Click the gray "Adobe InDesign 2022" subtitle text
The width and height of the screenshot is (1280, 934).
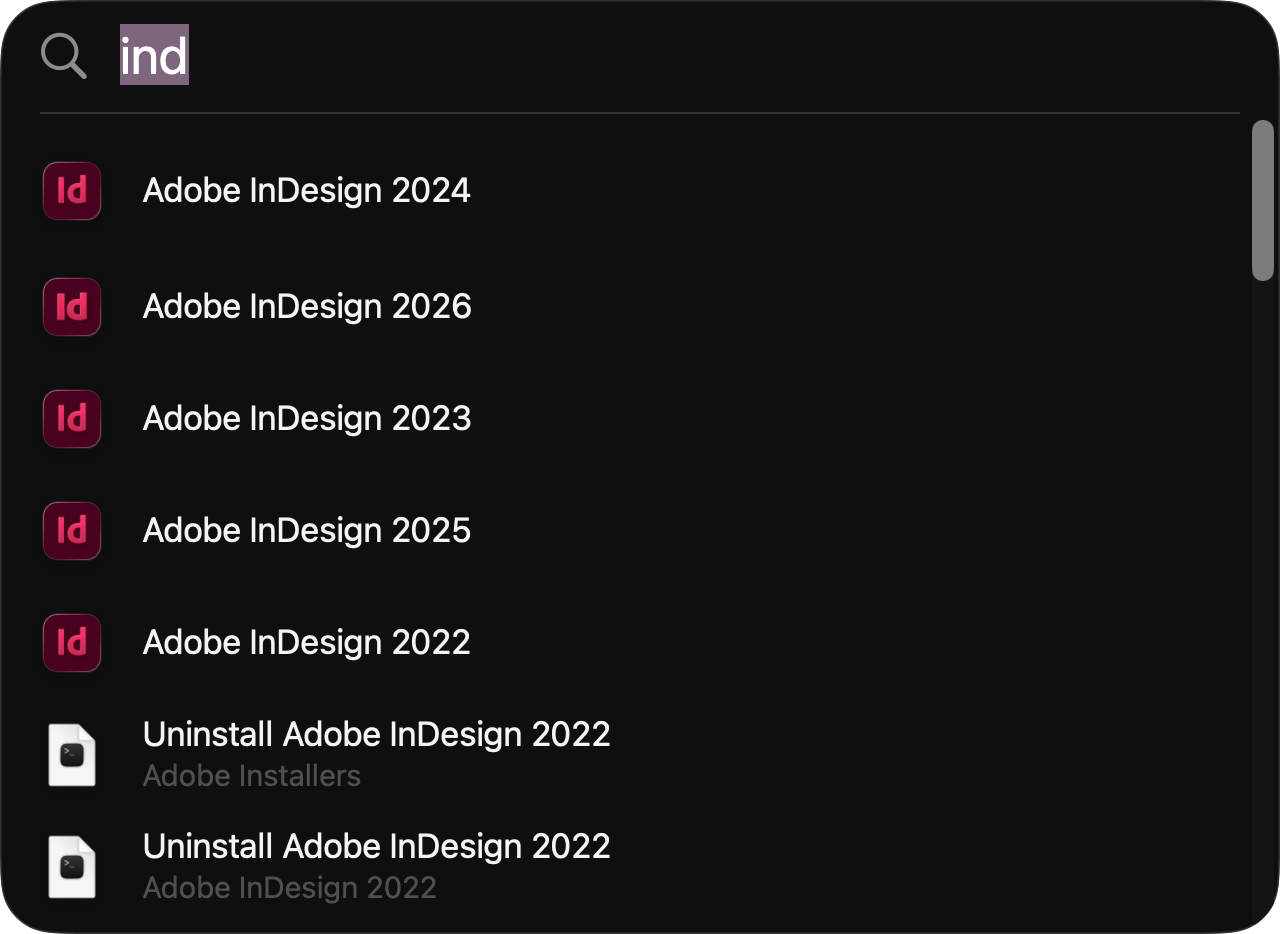pyautogui.click(x=289, y=888)
